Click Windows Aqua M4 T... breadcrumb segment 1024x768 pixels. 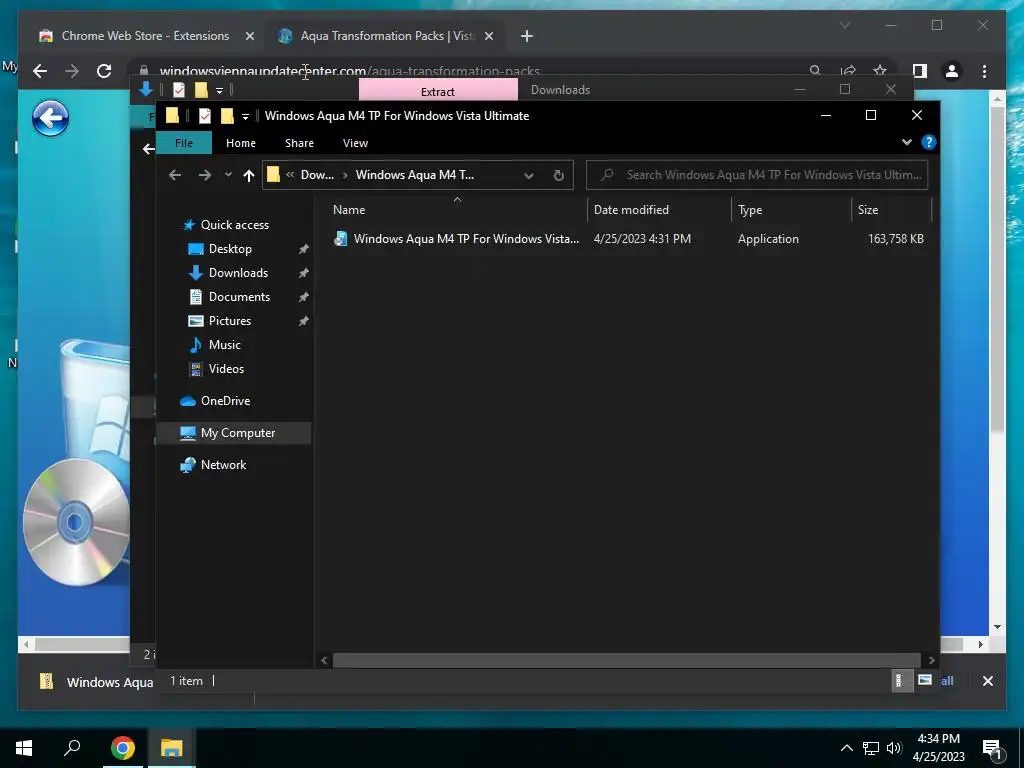(x=415, y=175)
